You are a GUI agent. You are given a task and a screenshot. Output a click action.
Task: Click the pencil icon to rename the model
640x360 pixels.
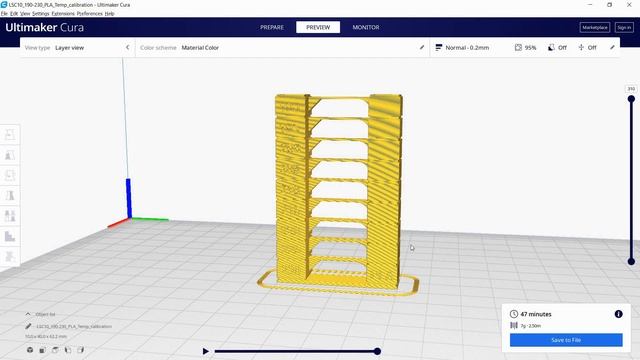tap(28, 326)
